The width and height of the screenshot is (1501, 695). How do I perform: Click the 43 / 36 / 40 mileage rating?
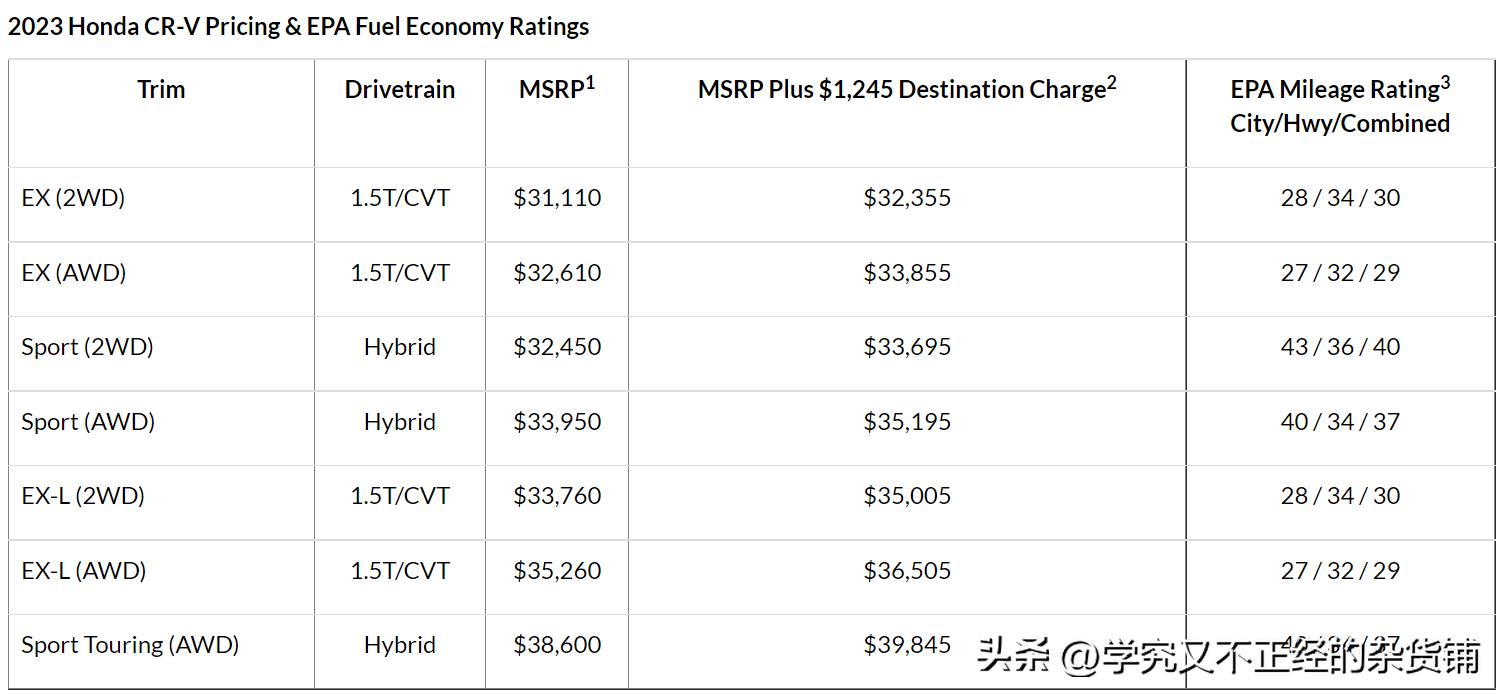[1340, 347]
